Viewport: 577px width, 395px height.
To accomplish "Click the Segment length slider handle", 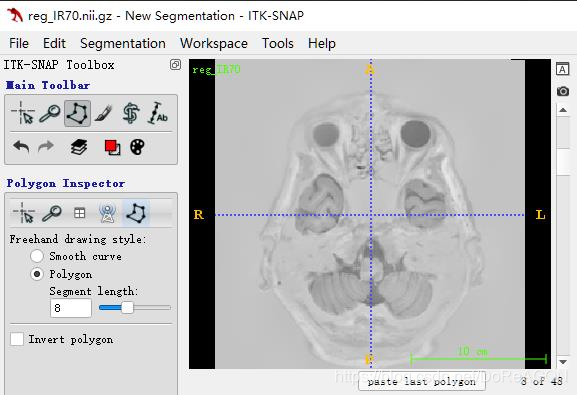I will tap(127, 307).
